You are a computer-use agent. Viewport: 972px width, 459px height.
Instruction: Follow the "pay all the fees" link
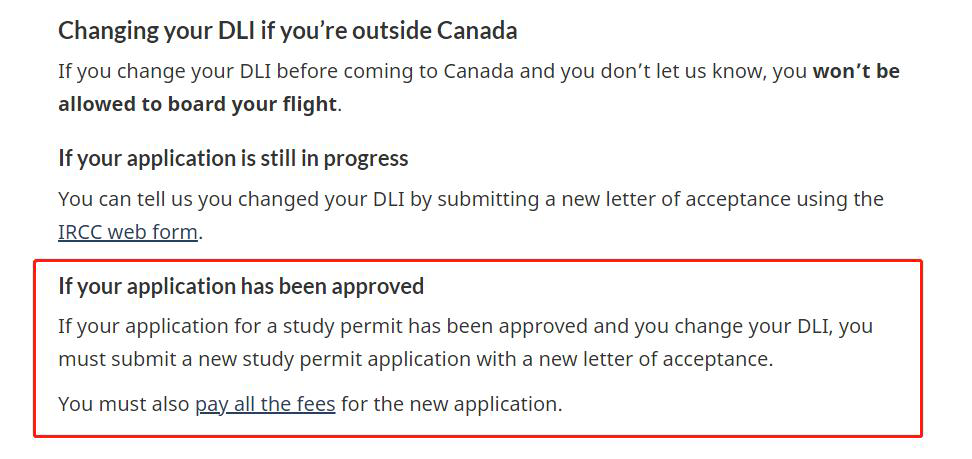(x=265, y=404)
